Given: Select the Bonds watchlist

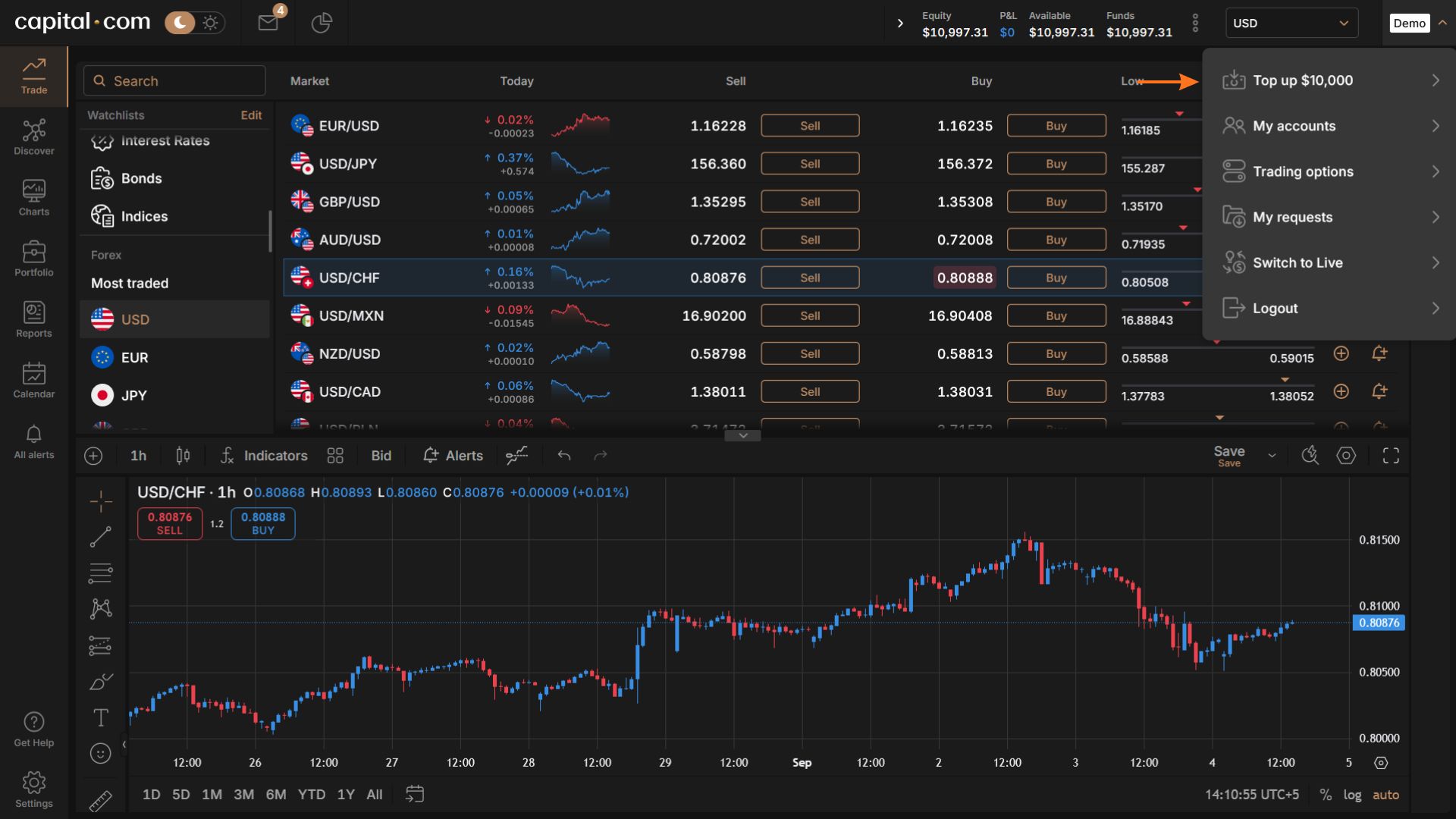Looking at the screenshot, I should (174, 178).
